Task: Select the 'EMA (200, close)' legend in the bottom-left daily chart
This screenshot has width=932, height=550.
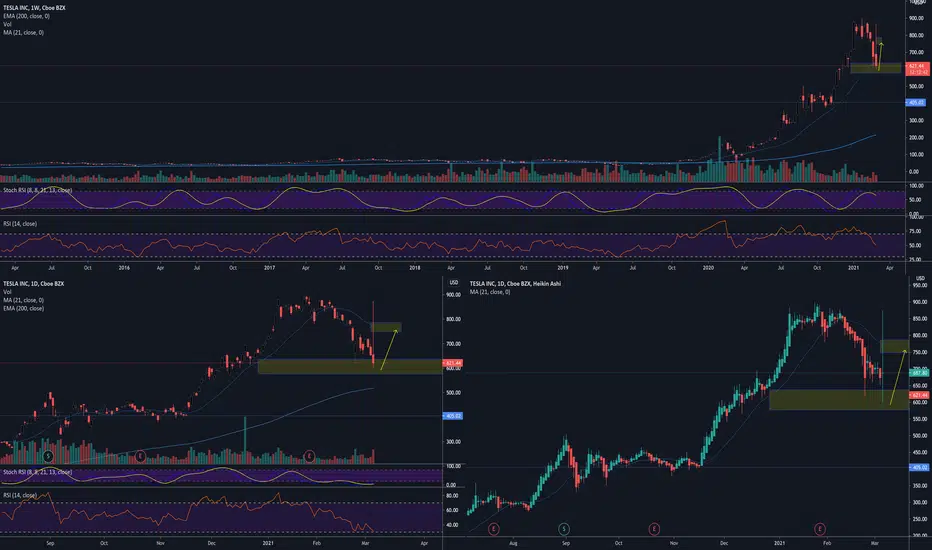Action: point(24,309)
